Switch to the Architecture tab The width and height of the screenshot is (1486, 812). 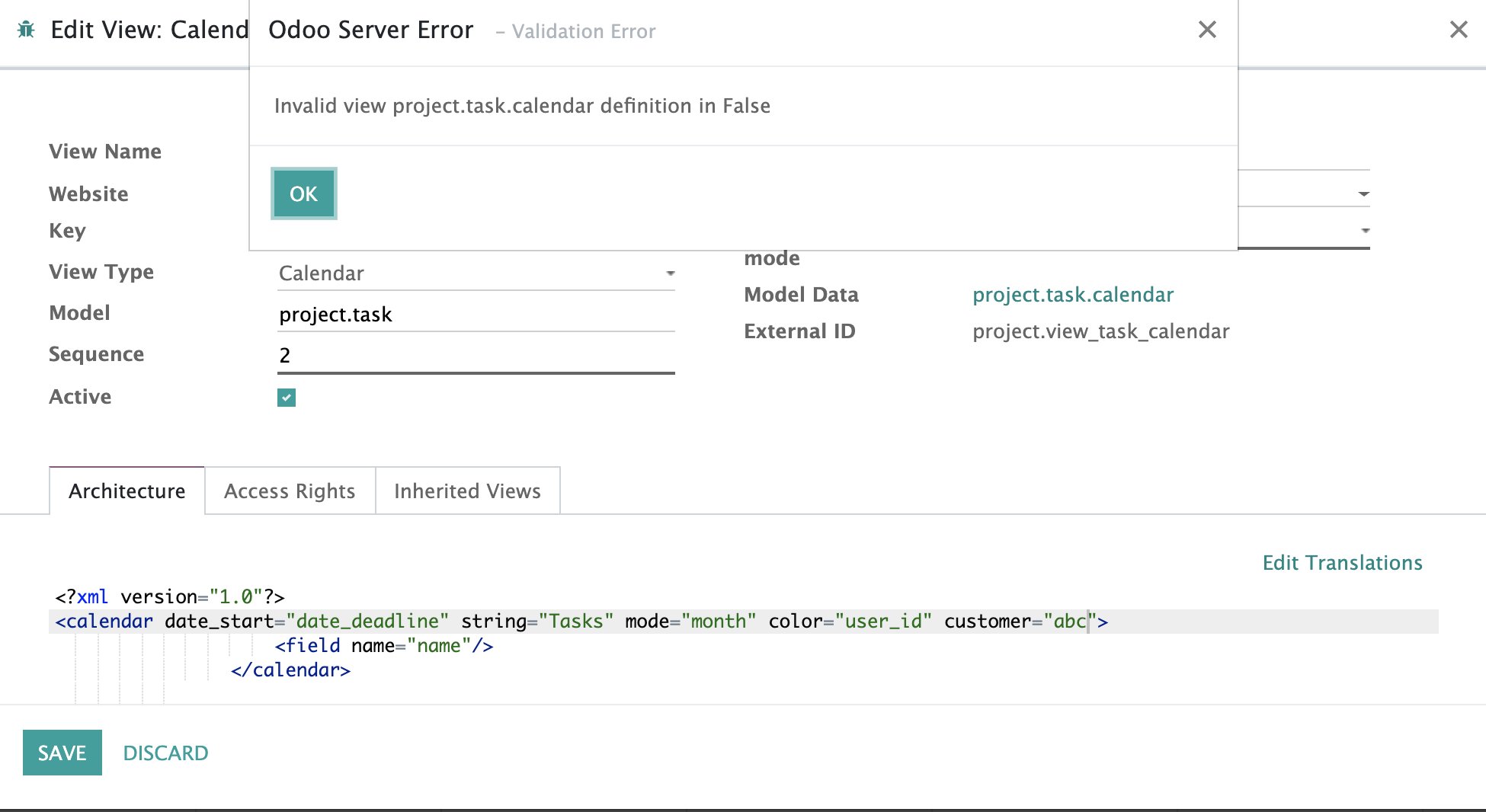(127, 491)
